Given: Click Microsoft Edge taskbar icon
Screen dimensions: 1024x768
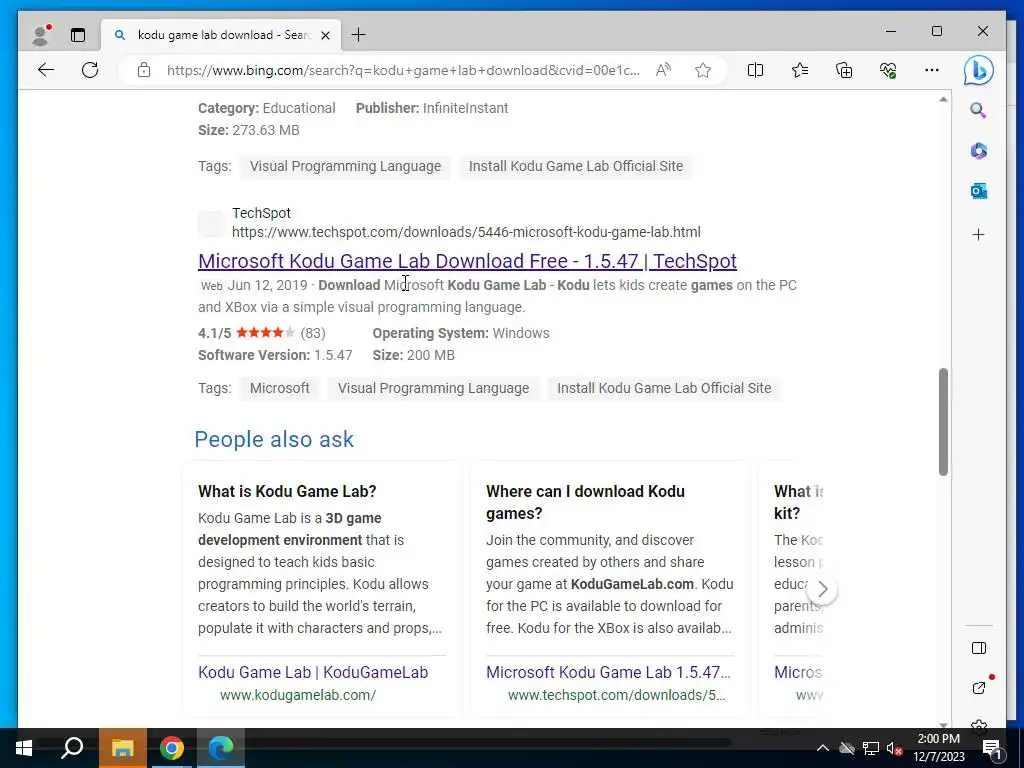Looking at the screenshot, I should tap(221, 748).
